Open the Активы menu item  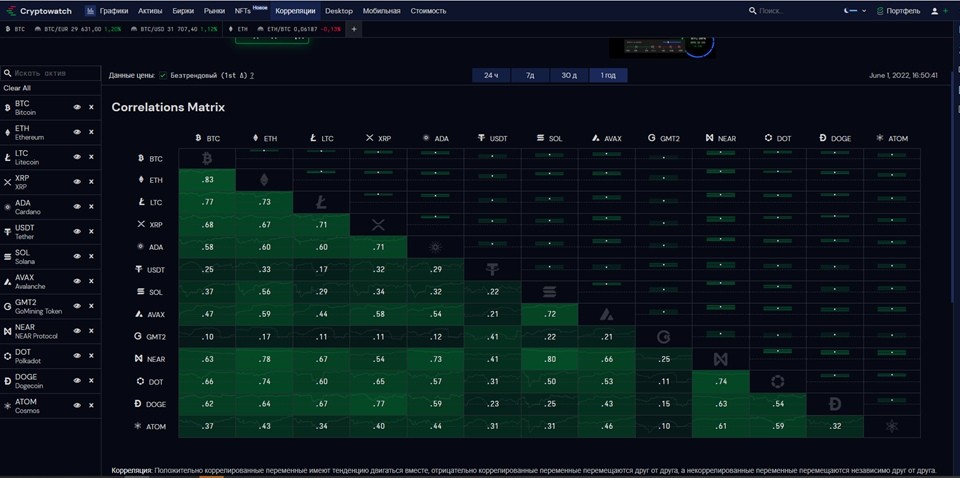(150, 11)
